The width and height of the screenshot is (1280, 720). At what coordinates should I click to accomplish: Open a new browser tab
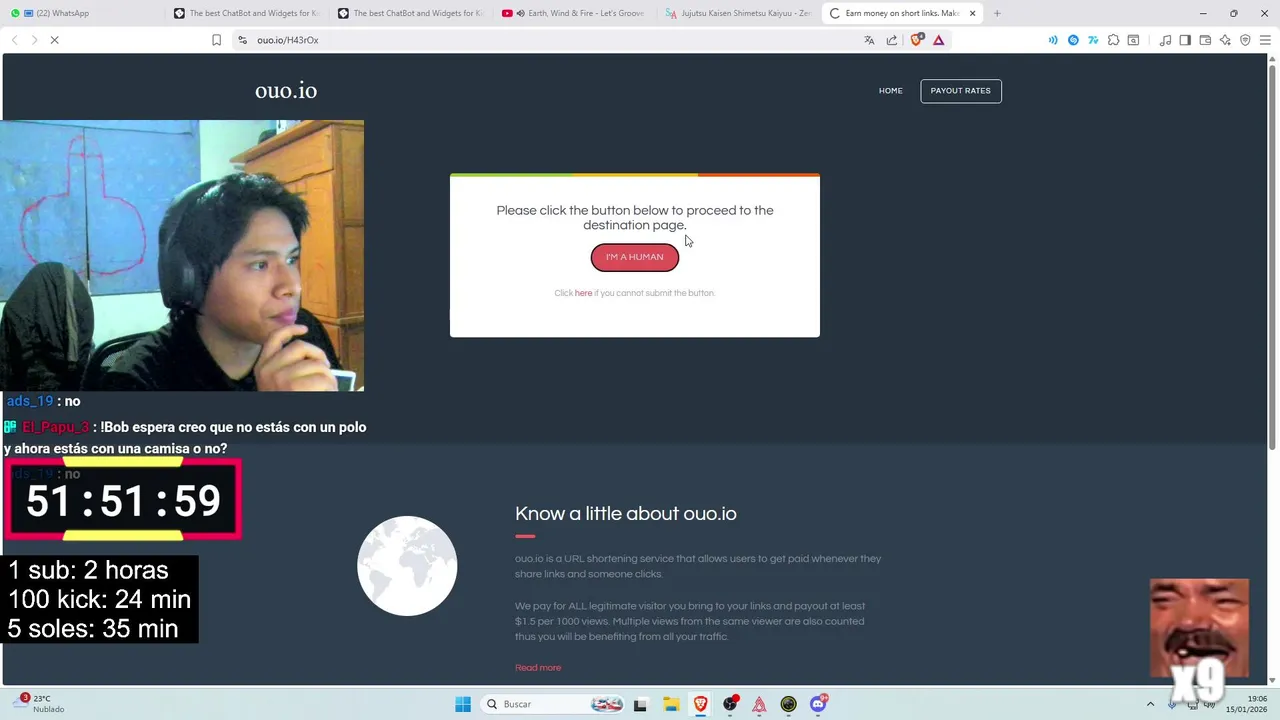tap(997, 13)
